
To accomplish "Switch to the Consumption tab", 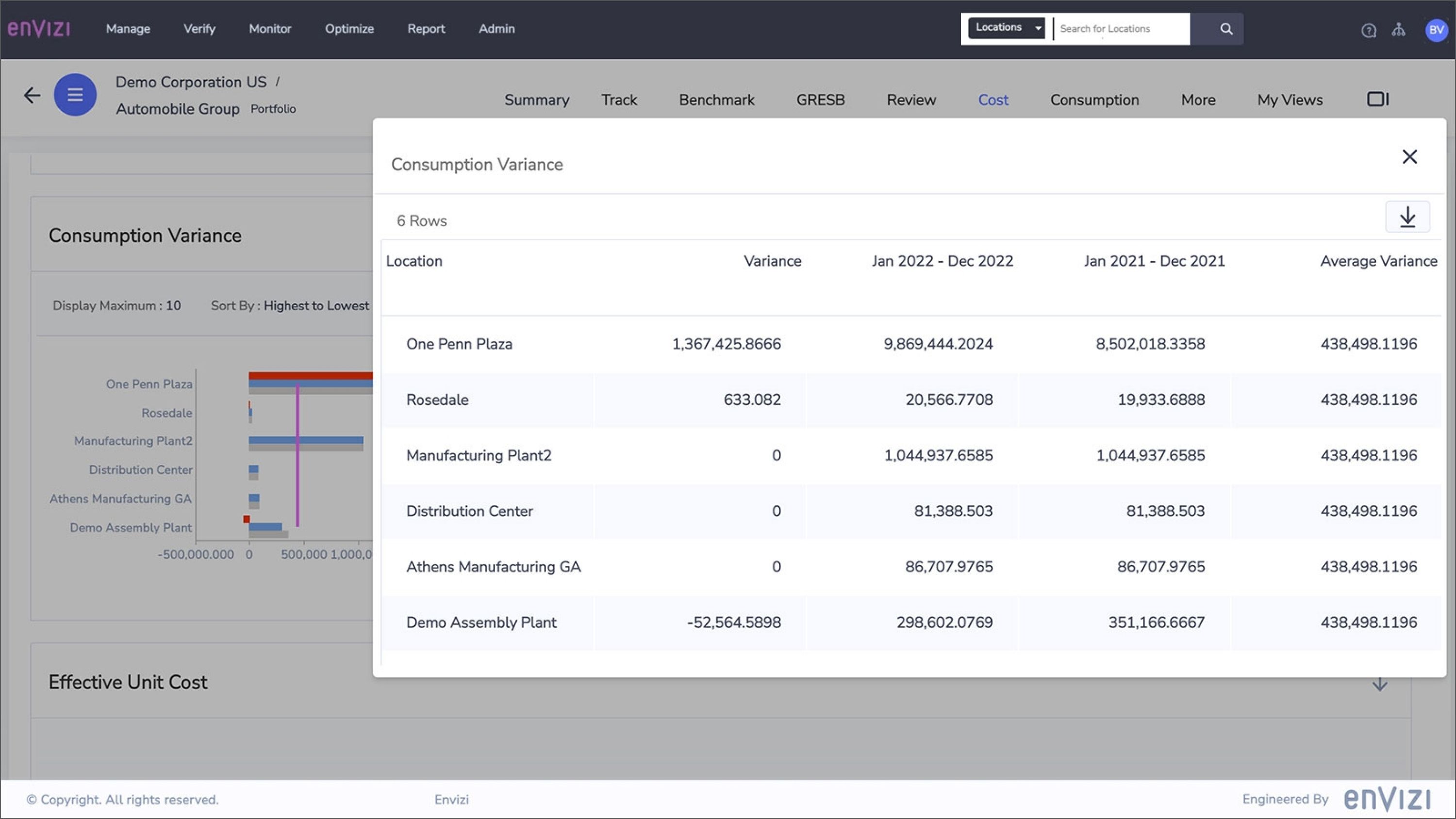I will (x=1095, y=100).
